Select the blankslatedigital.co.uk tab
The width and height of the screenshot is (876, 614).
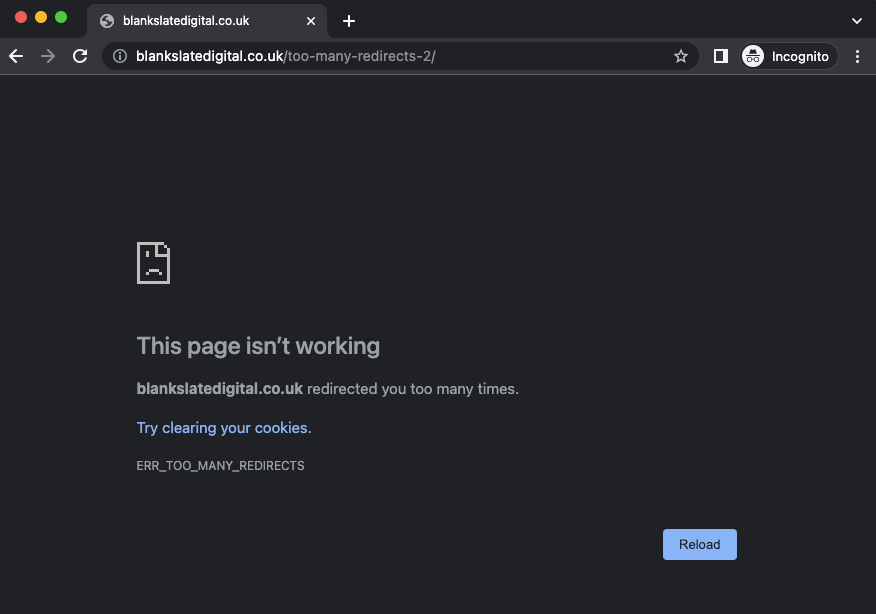[207, 21]
